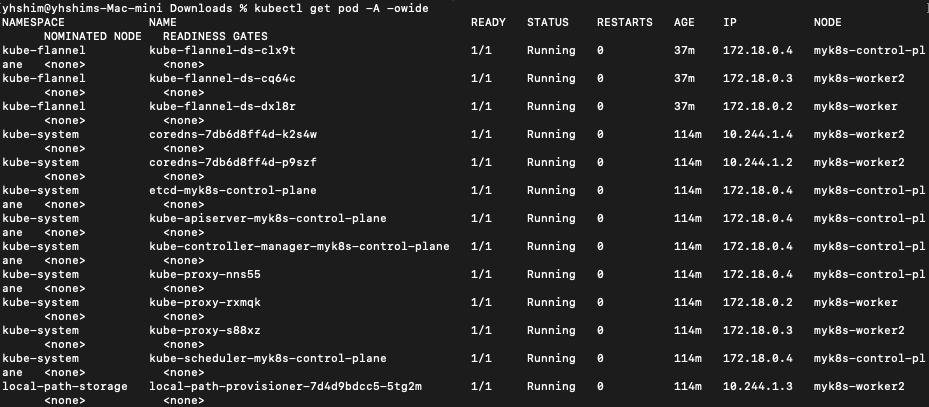Image resolution: width=929 pixels, height=407 pixels.
Task: Click pod name kube-apiserver-myk8s-control-plane
Action: click(268, 219)
